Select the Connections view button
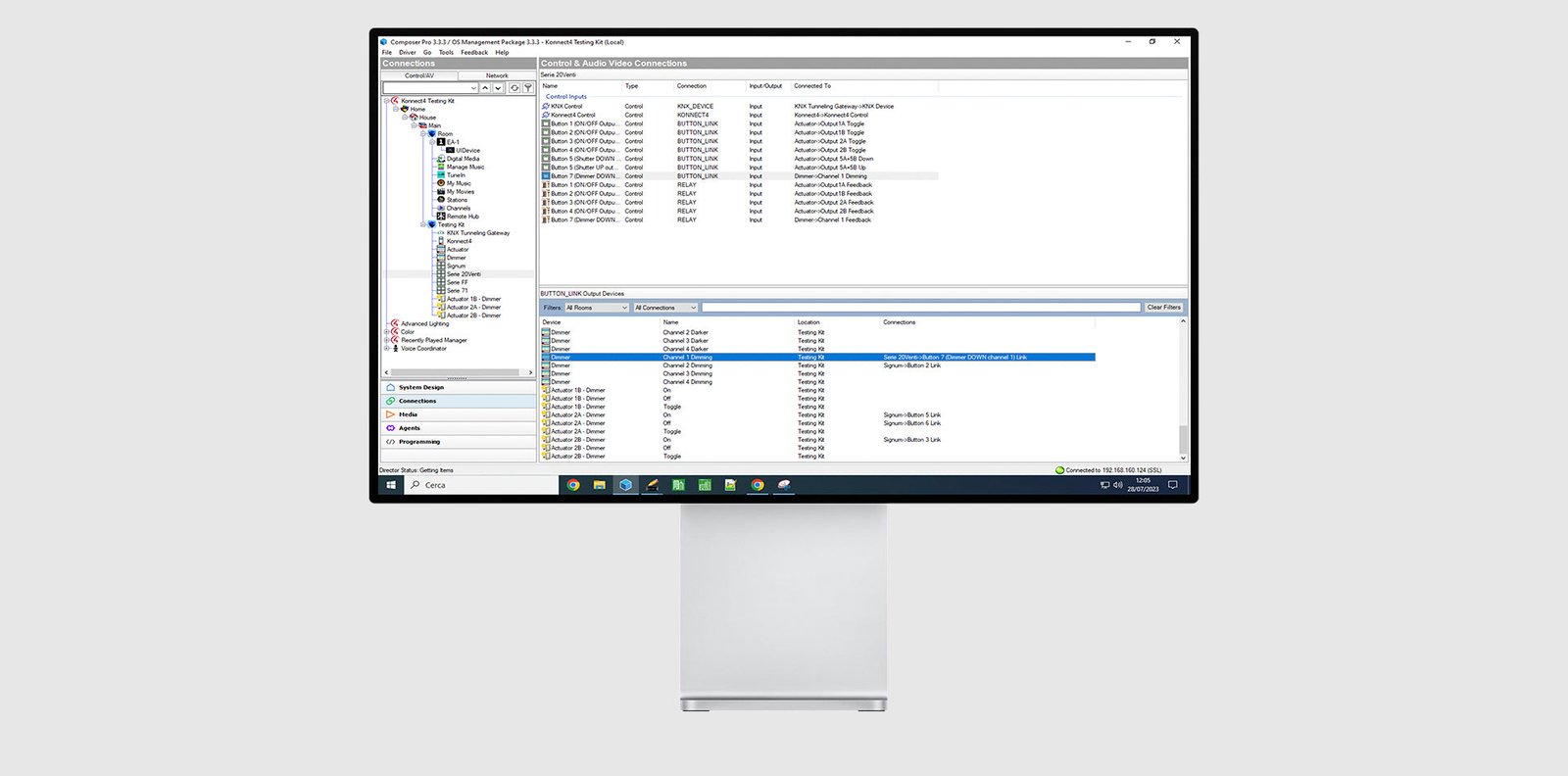Screen dimensions: 1568x776 click(x=458, y=401)
